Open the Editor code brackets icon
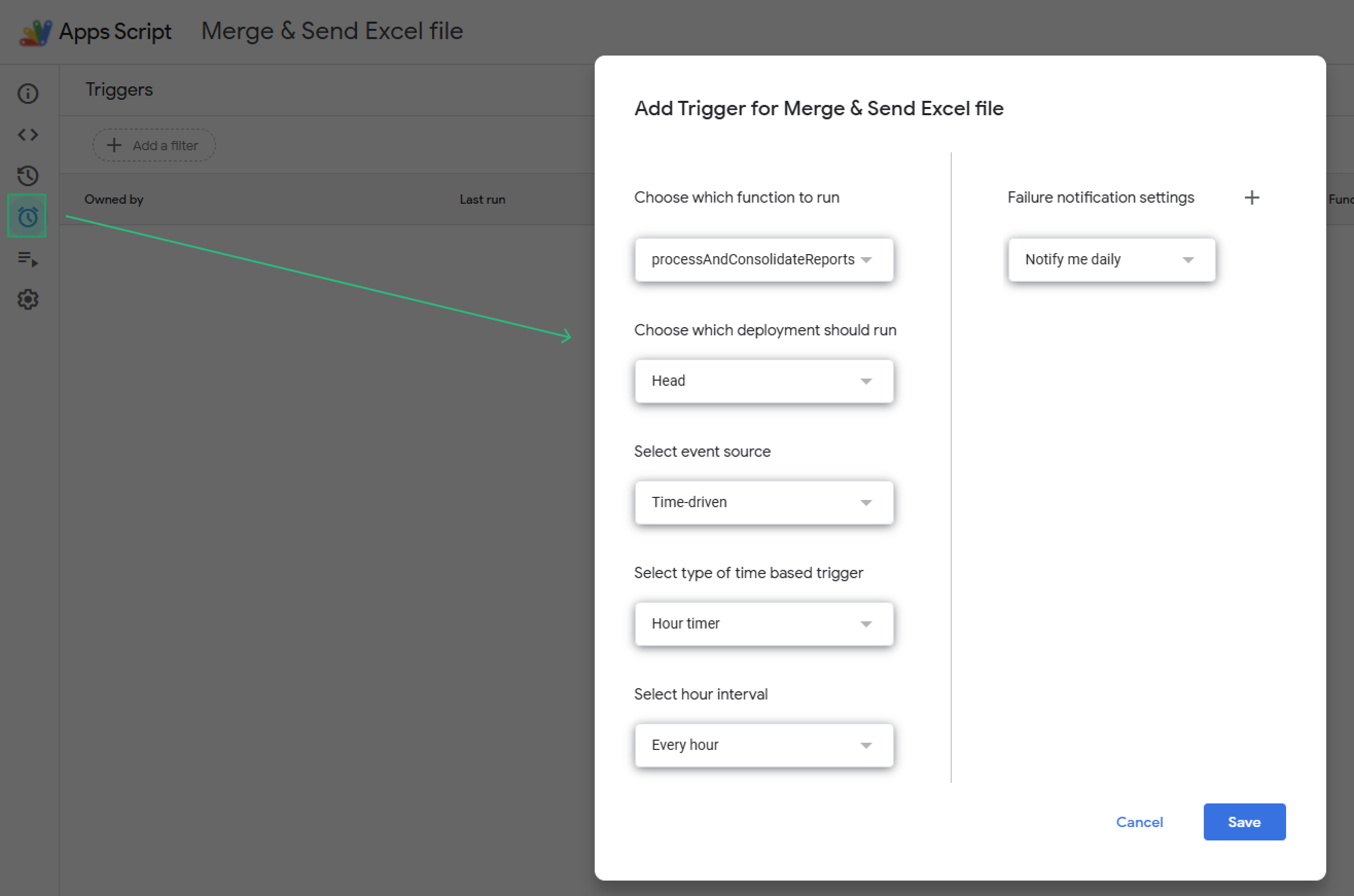The width and height of the screenshot is (1354, 896). 27,135
